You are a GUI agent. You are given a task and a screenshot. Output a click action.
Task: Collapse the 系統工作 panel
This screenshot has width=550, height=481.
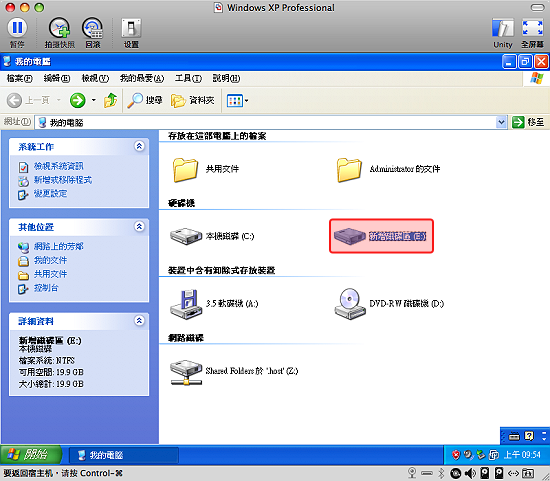(x=139, y=146)
